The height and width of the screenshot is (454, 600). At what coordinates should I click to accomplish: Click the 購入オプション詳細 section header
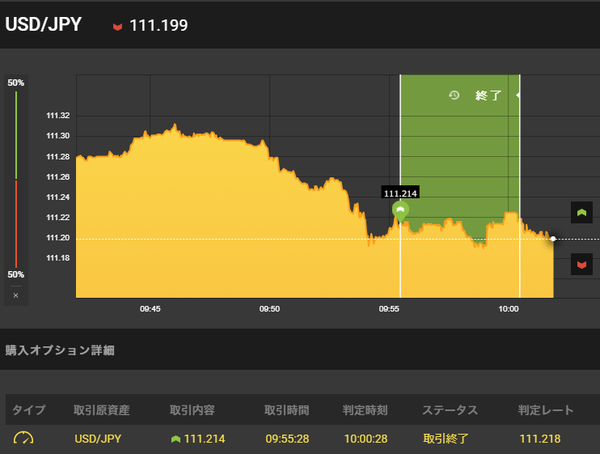click(60, 350)
